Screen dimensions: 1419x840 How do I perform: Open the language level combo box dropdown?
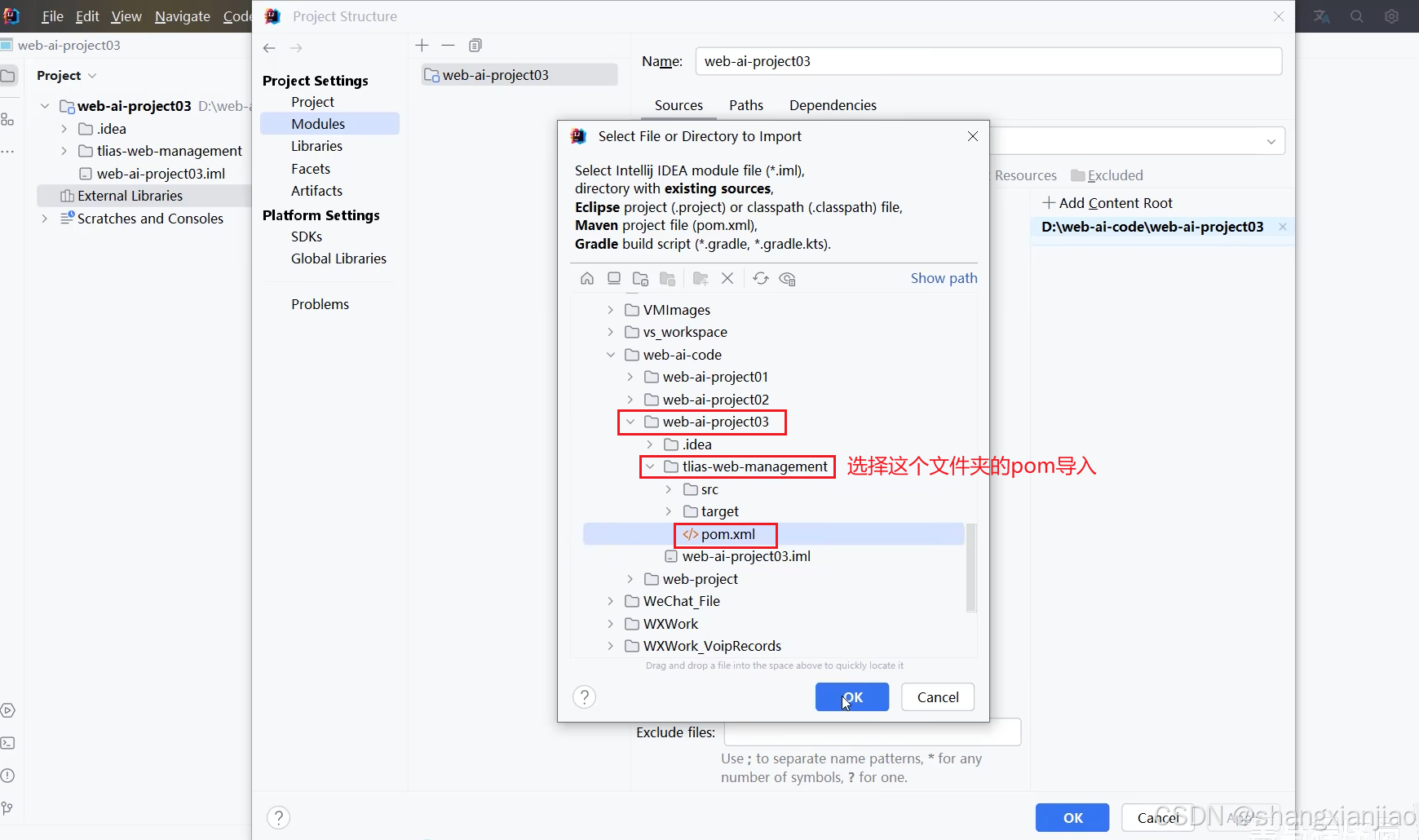1271,141
